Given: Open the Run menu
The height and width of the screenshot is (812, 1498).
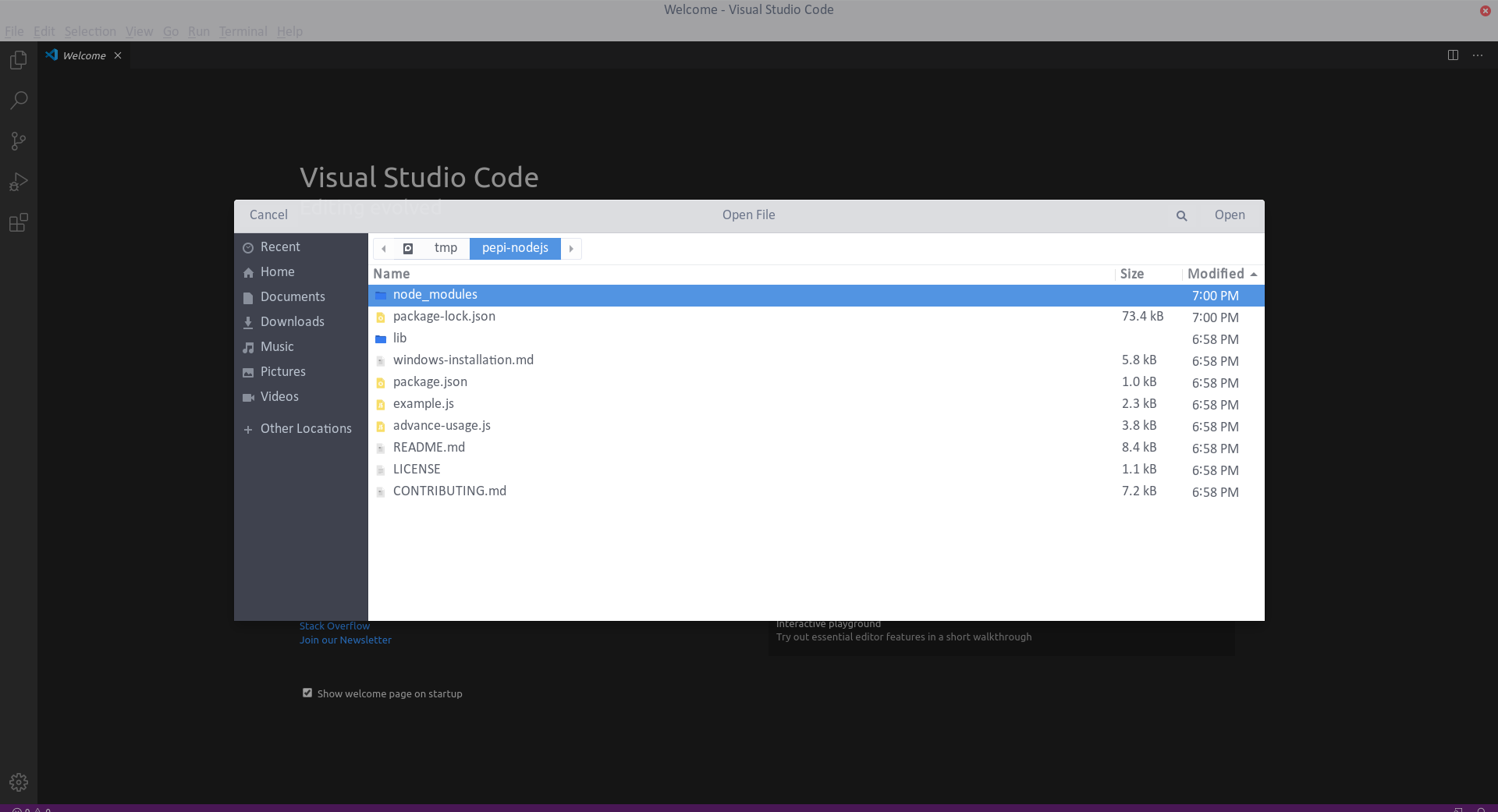Looking at the screenshot, I should click(199, 31).
